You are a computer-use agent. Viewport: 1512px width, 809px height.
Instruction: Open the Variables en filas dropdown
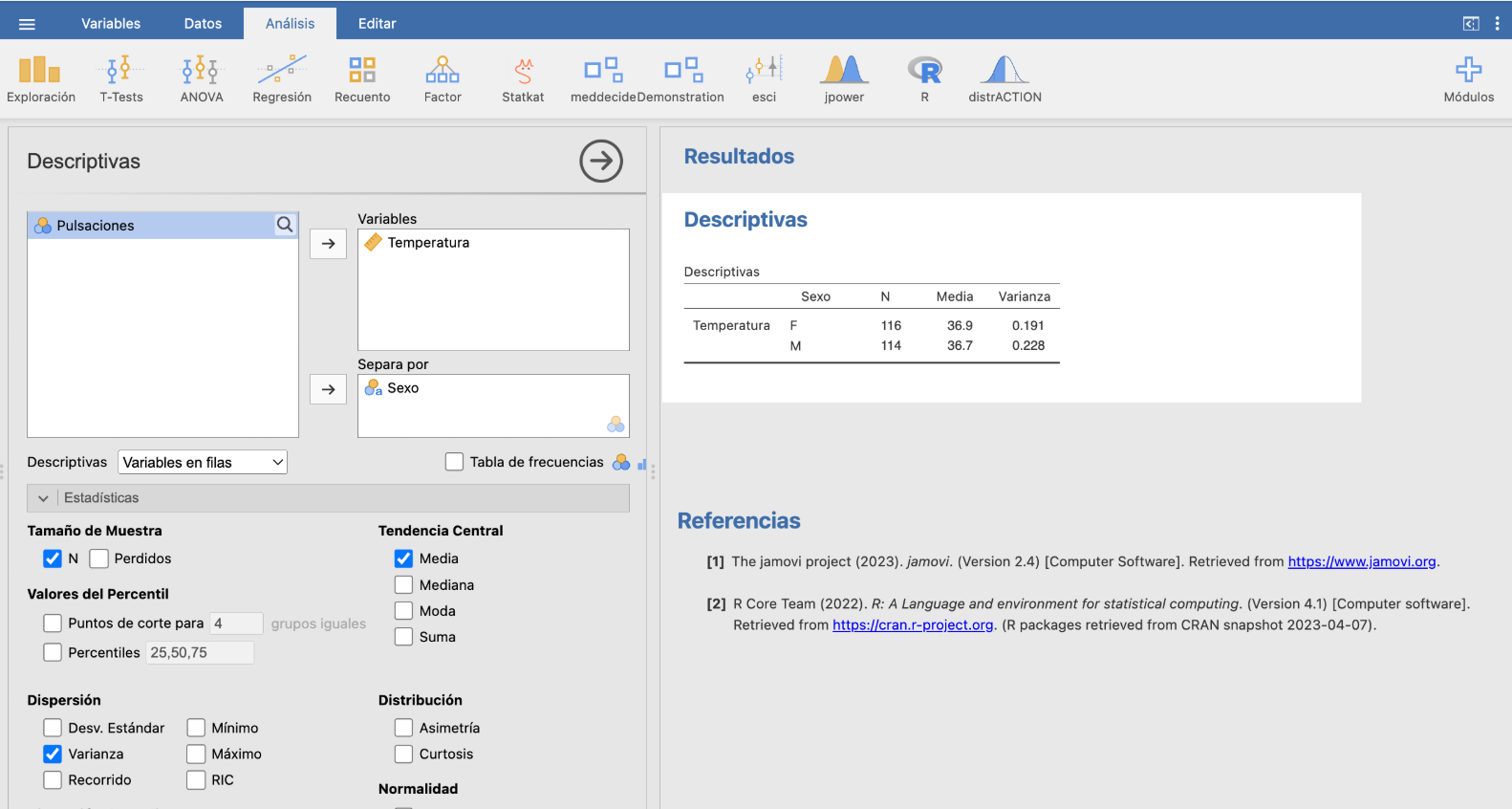coord(203,463)
